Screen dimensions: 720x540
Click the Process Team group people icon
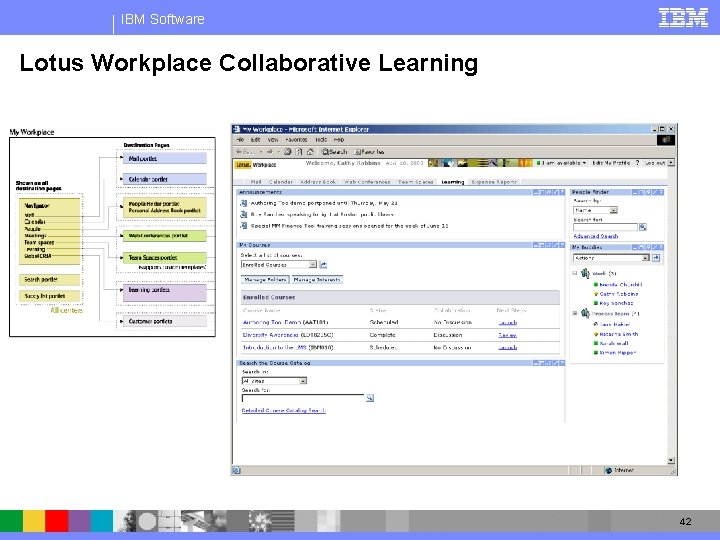[x=585, y=314]
